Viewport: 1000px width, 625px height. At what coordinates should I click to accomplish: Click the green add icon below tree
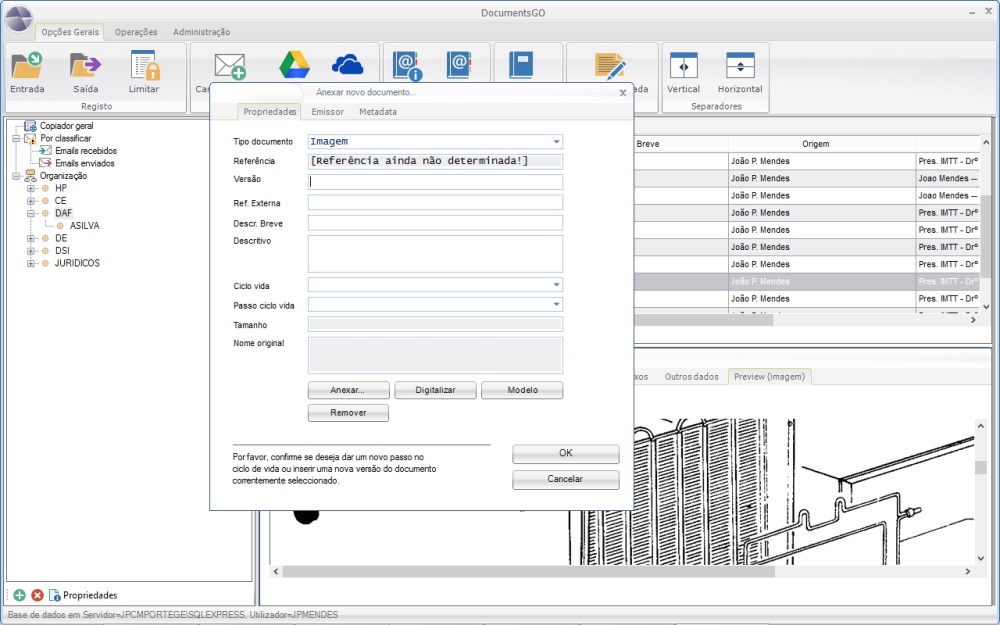point(19,595)
